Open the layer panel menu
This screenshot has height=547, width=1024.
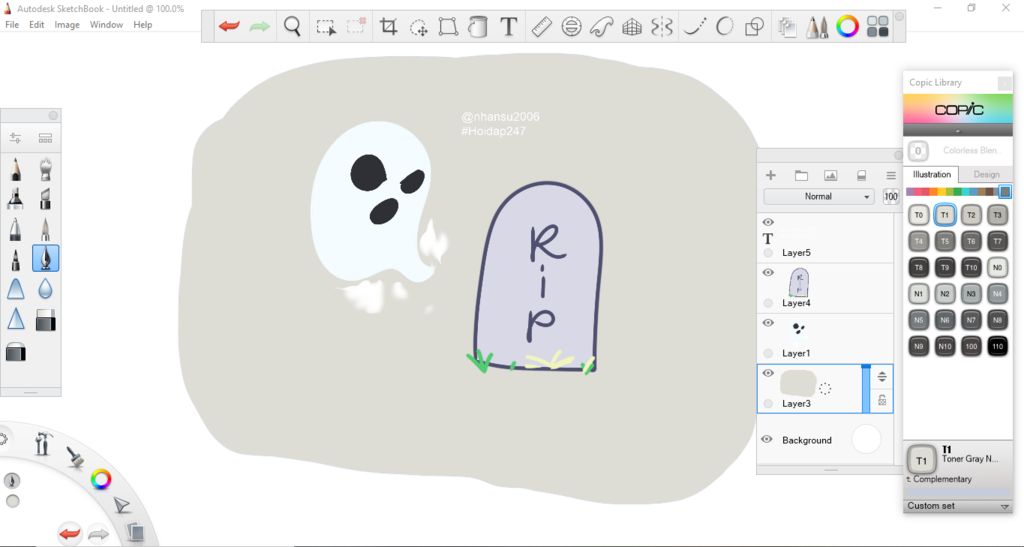(x=891, y=175)
